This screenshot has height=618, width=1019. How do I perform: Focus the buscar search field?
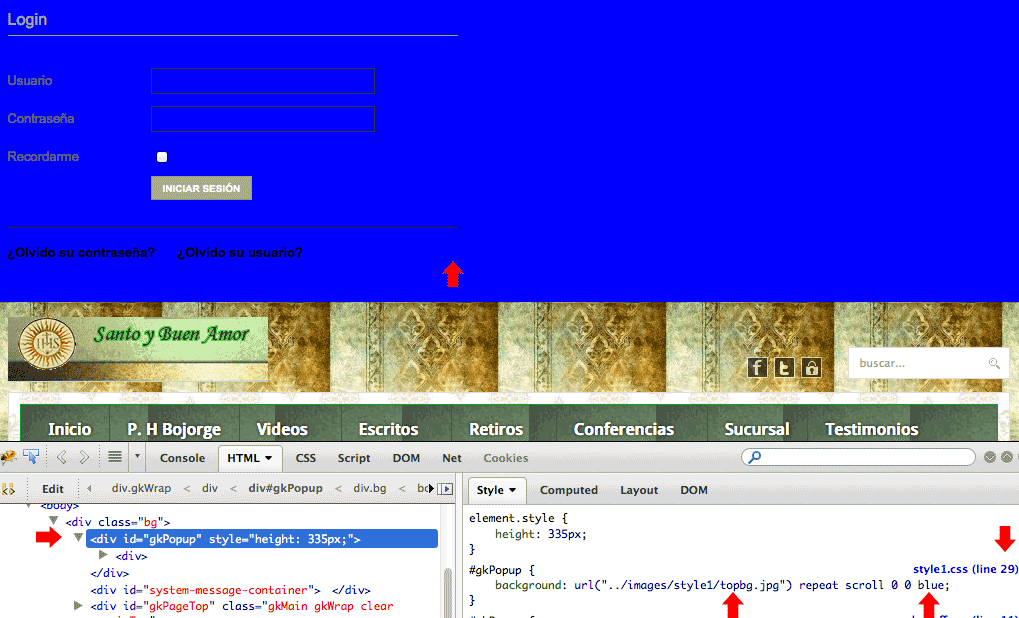point(929,363)
